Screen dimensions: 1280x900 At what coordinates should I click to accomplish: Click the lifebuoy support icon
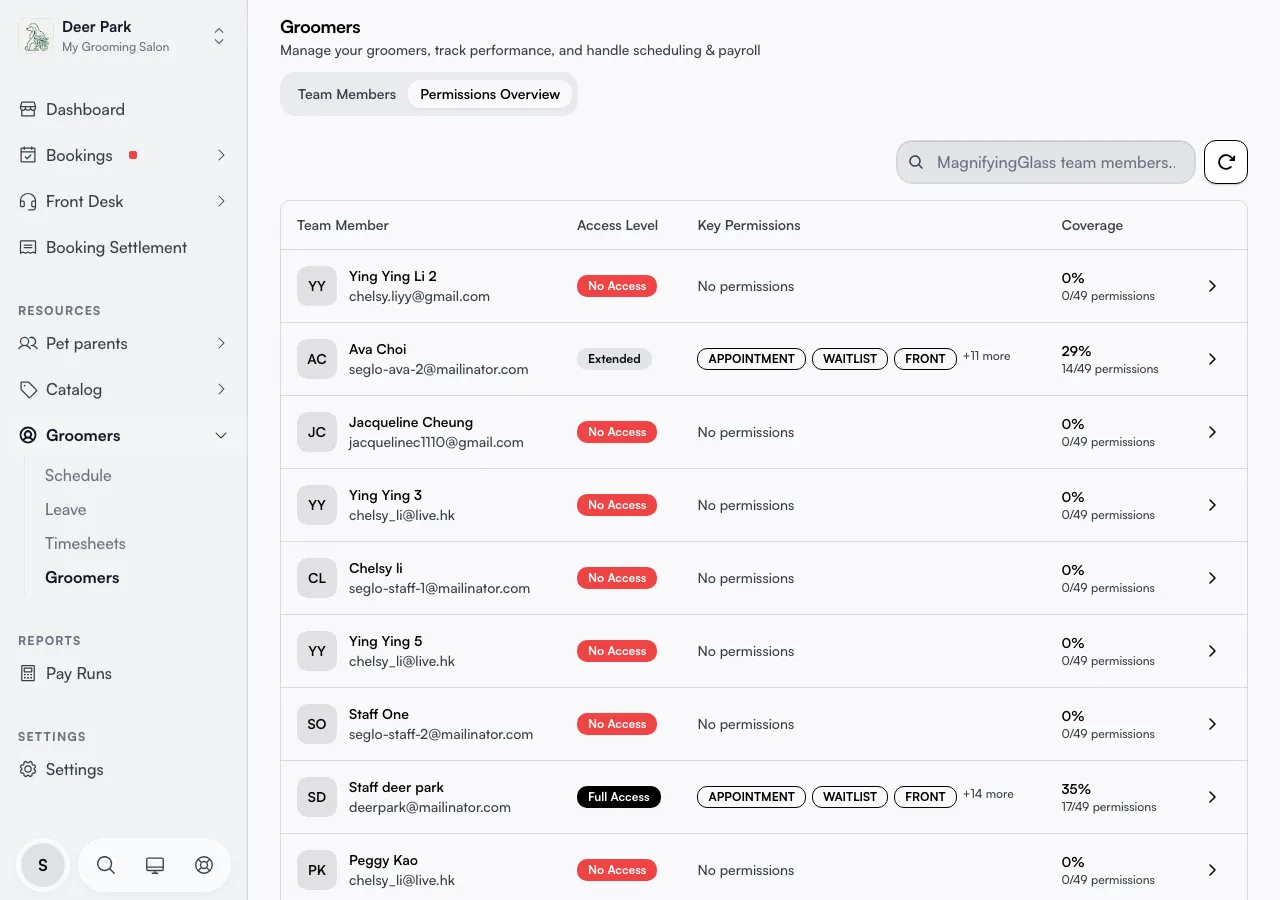(x=204, y=865)
